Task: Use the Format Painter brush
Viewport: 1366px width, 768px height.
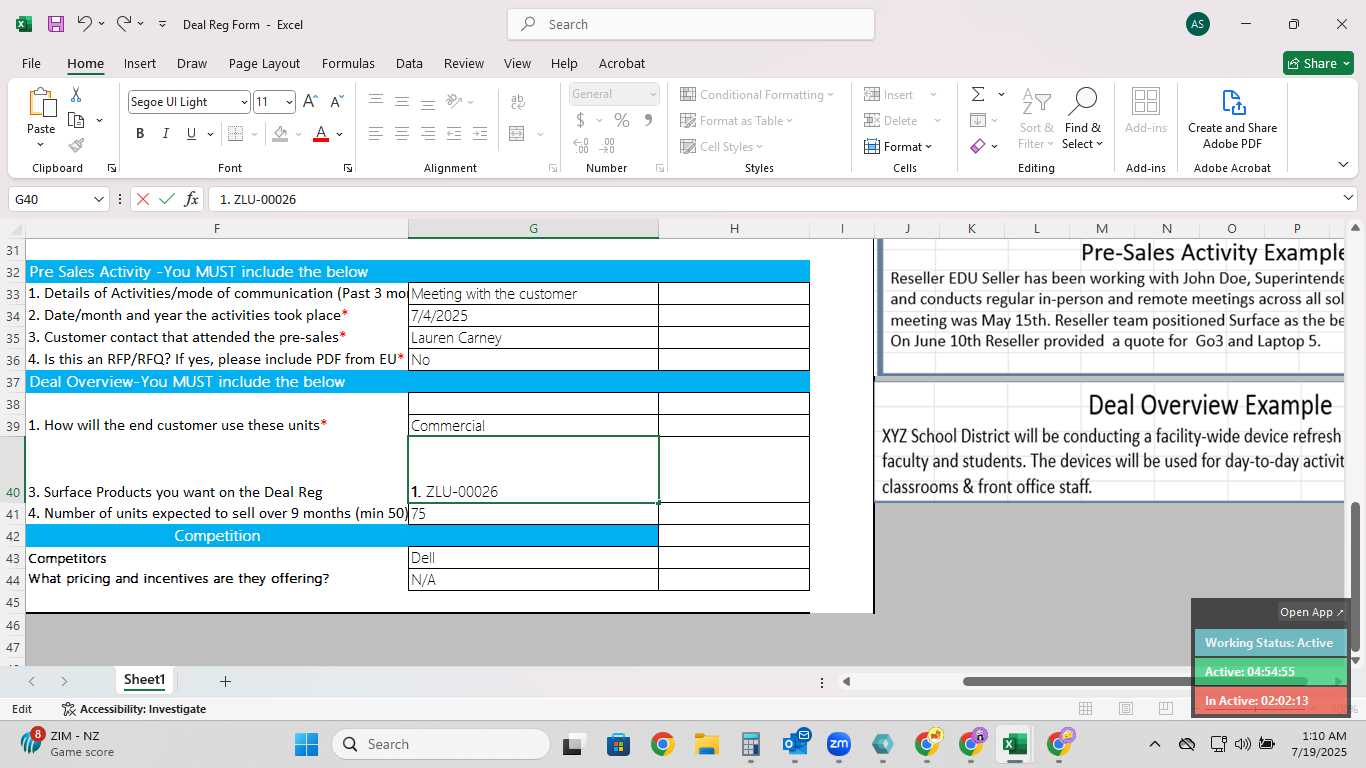Action: click(76, 145)
